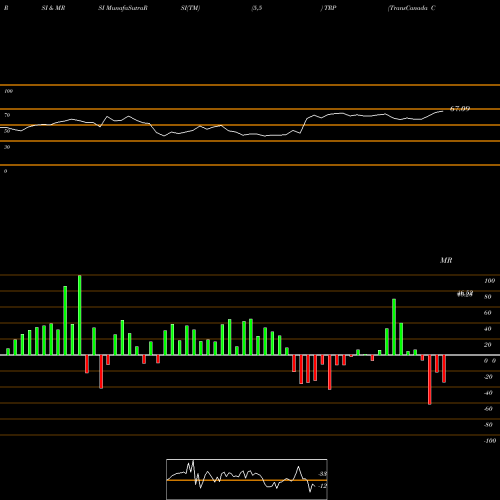Click the 'MR' panel title
This screenshot has width=500, height=500.
coord(446,260)
